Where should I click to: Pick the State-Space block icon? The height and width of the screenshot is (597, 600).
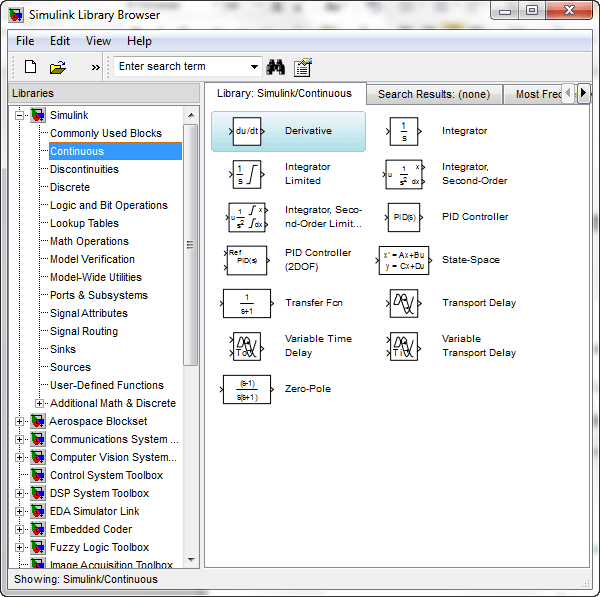click(x=404, y=260)
